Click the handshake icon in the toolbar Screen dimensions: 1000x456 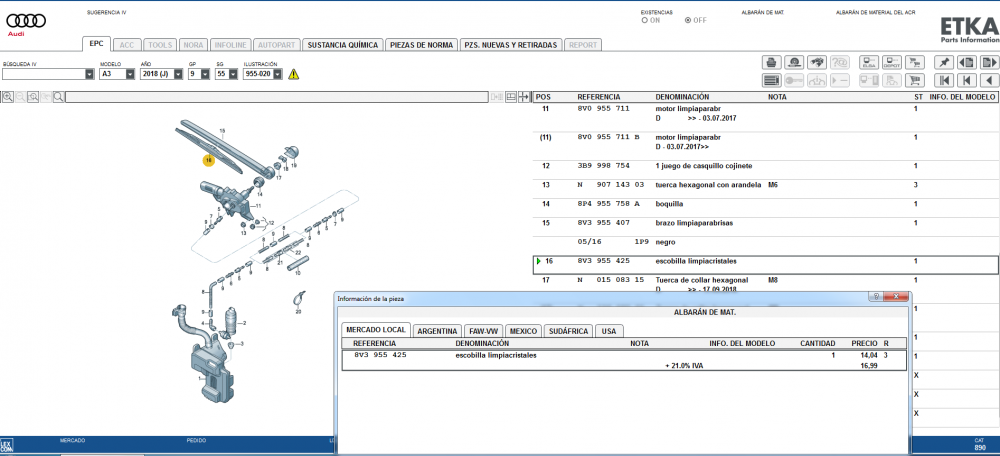[818, 63]
